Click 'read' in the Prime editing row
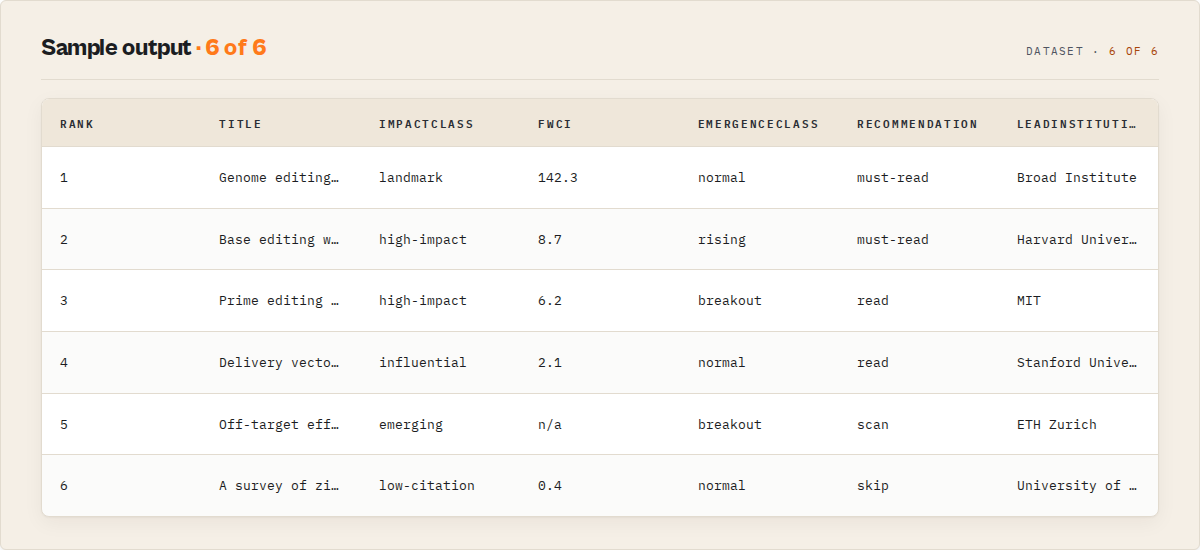 [873, 301]
